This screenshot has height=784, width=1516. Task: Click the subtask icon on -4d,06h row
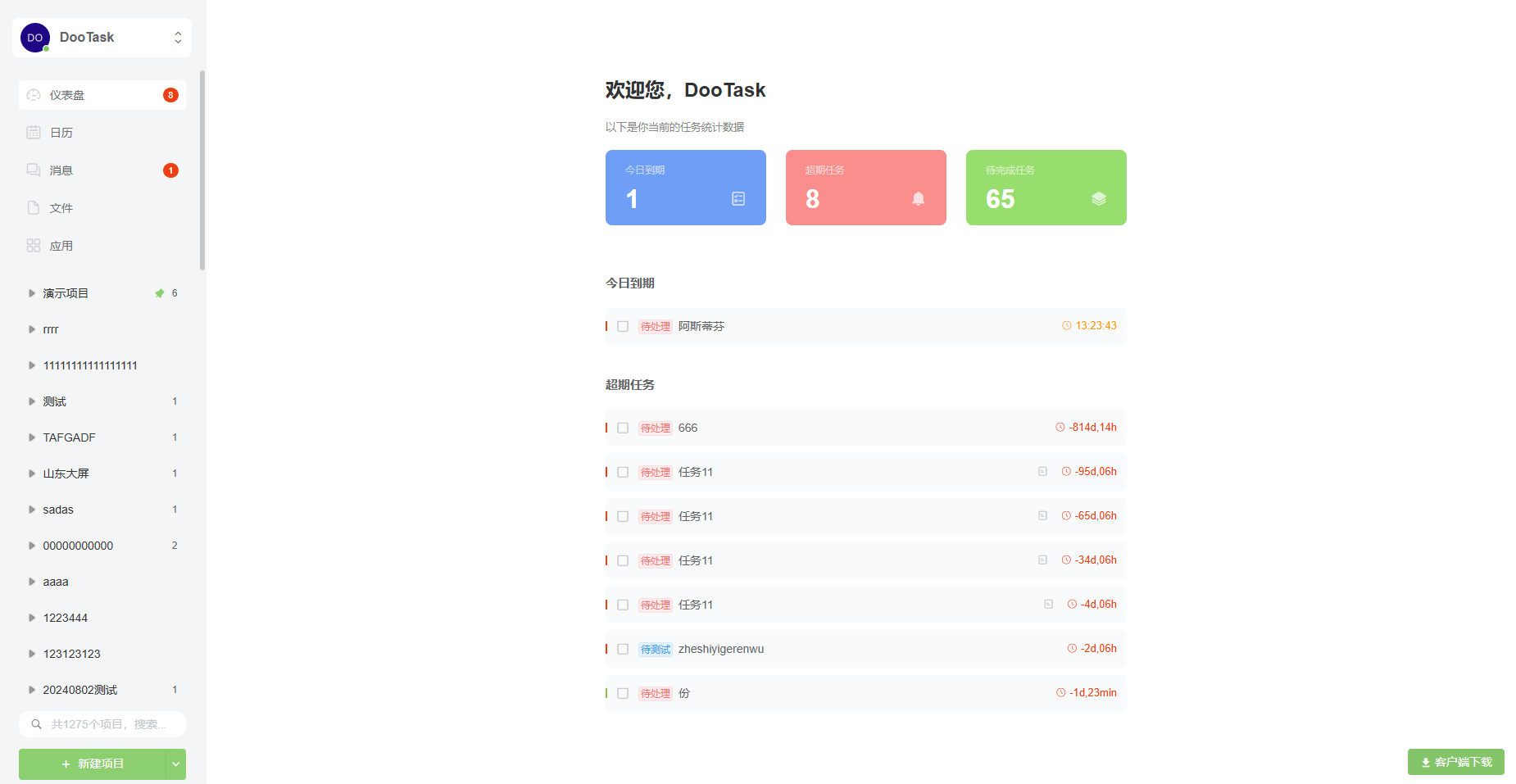coord(1048,604)
